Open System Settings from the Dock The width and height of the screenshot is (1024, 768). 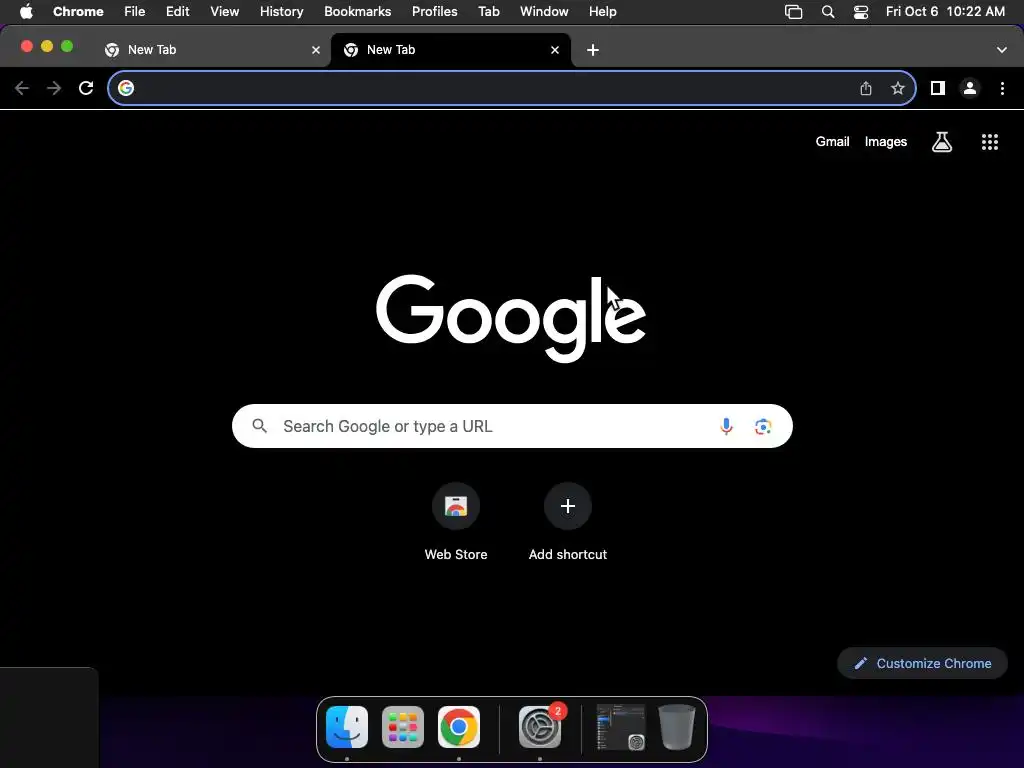tap(540, 727)
